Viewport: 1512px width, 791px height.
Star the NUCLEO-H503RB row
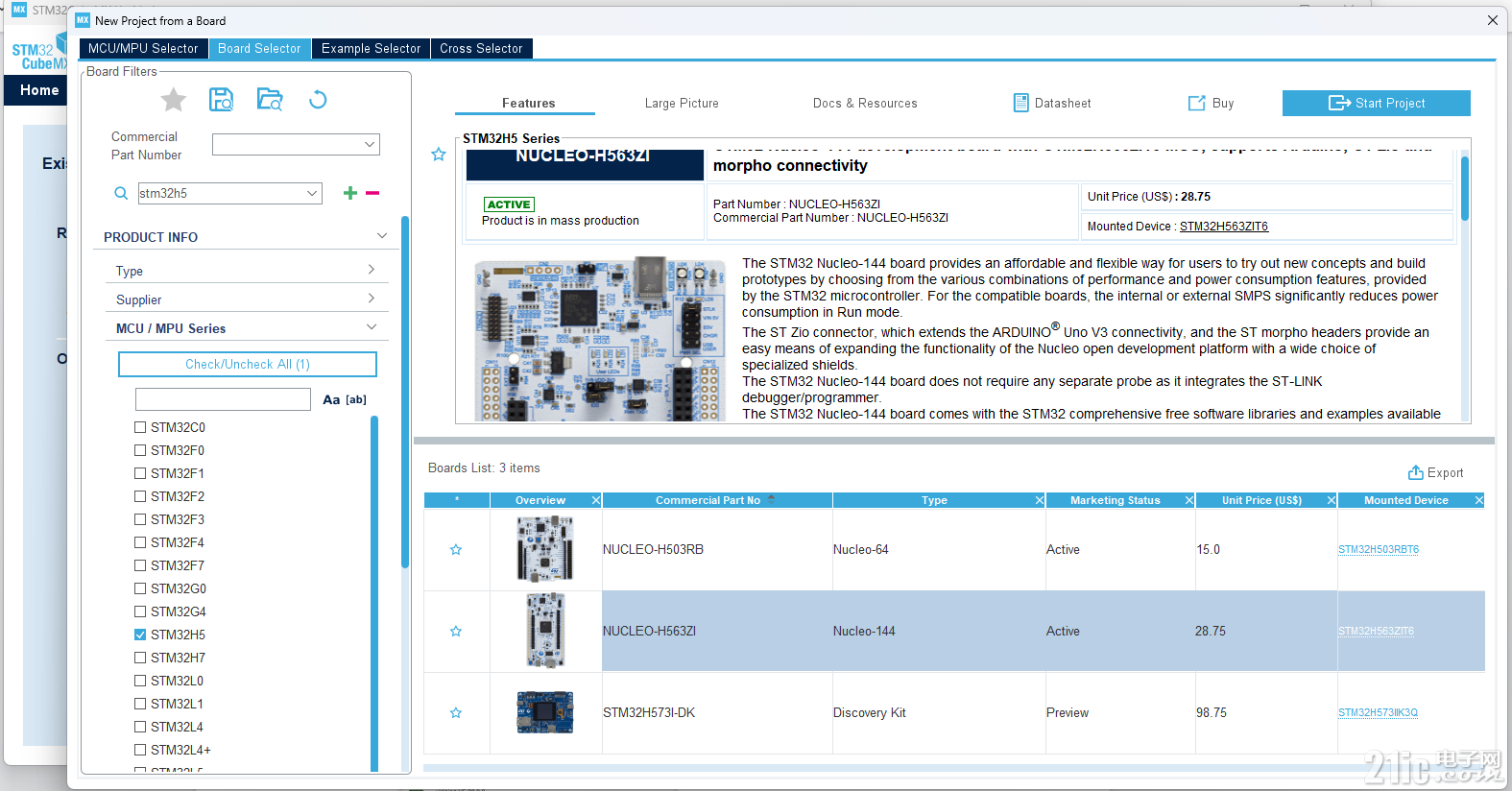pos(456,550)
